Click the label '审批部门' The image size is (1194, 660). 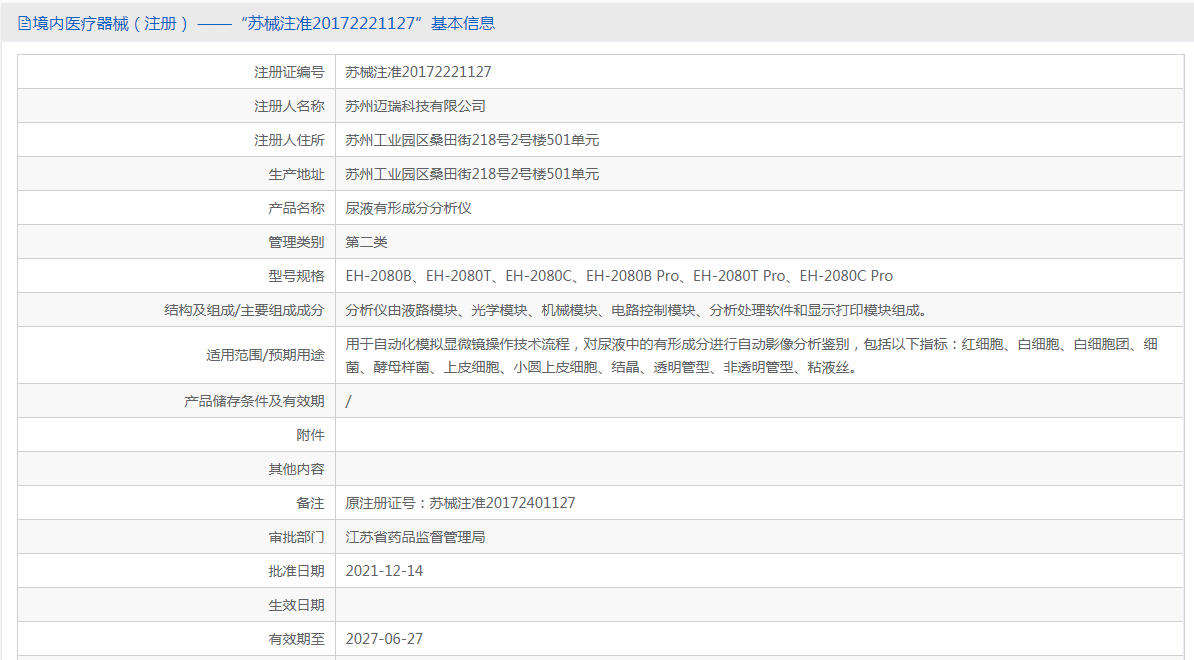coord(295,537)
